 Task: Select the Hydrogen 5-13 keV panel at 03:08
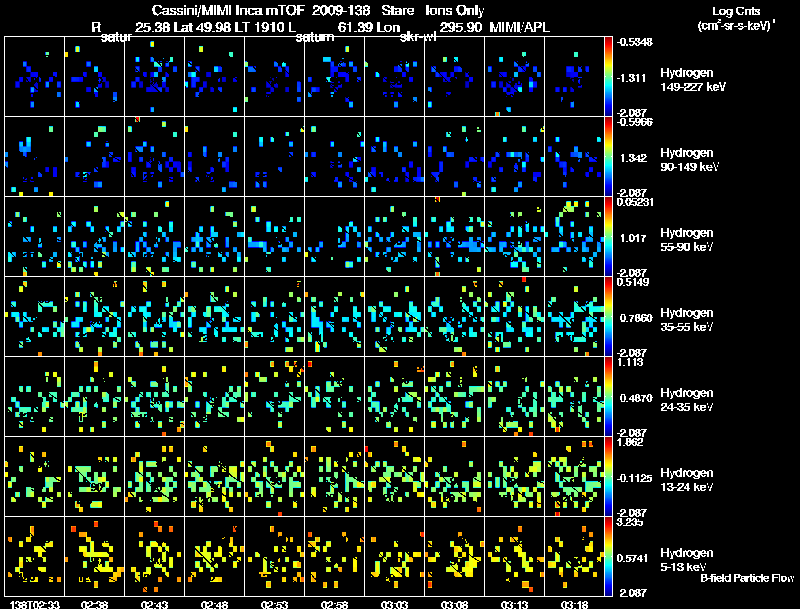454,556
